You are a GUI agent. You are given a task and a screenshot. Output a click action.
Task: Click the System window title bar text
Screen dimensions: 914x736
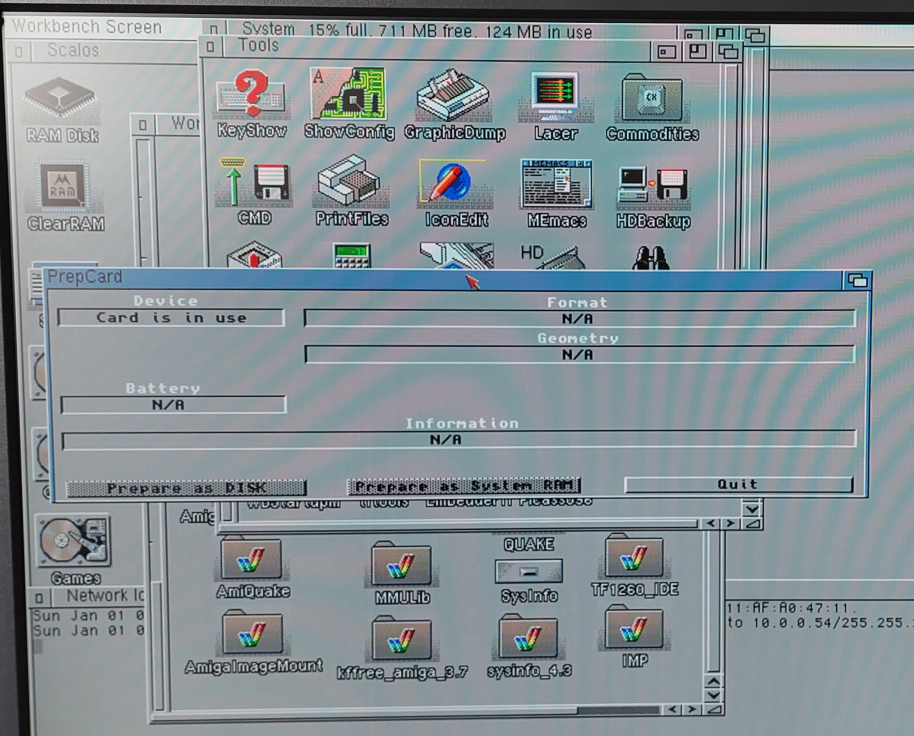[417, 30]
